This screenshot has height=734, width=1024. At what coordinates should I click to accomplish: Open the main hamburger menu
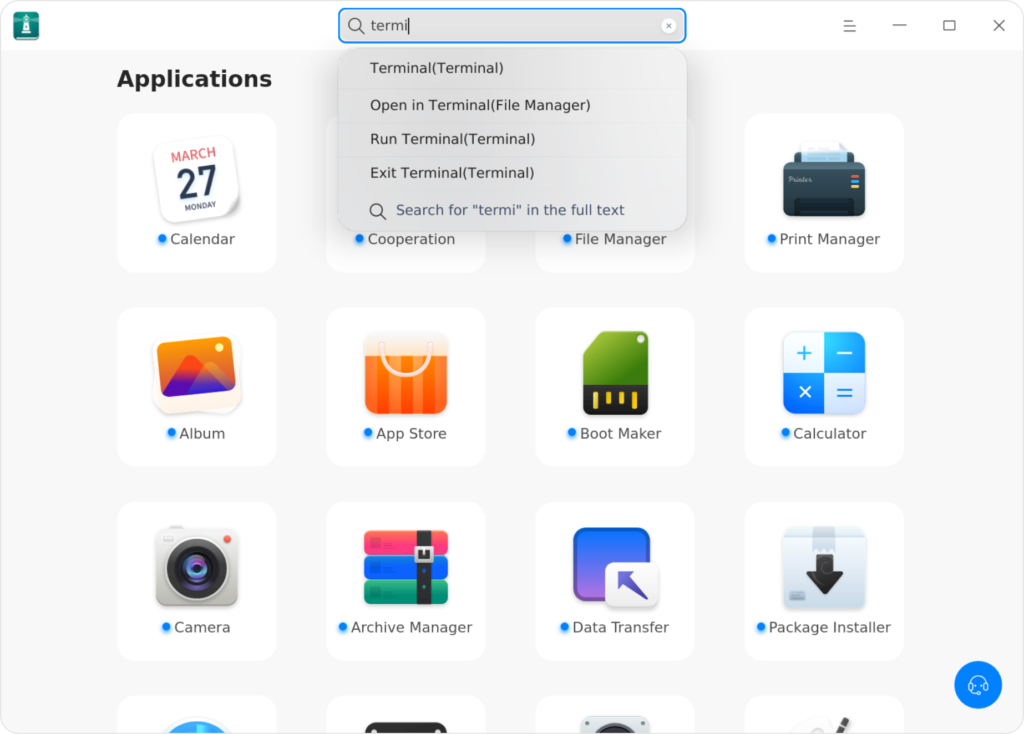point(849,25)
